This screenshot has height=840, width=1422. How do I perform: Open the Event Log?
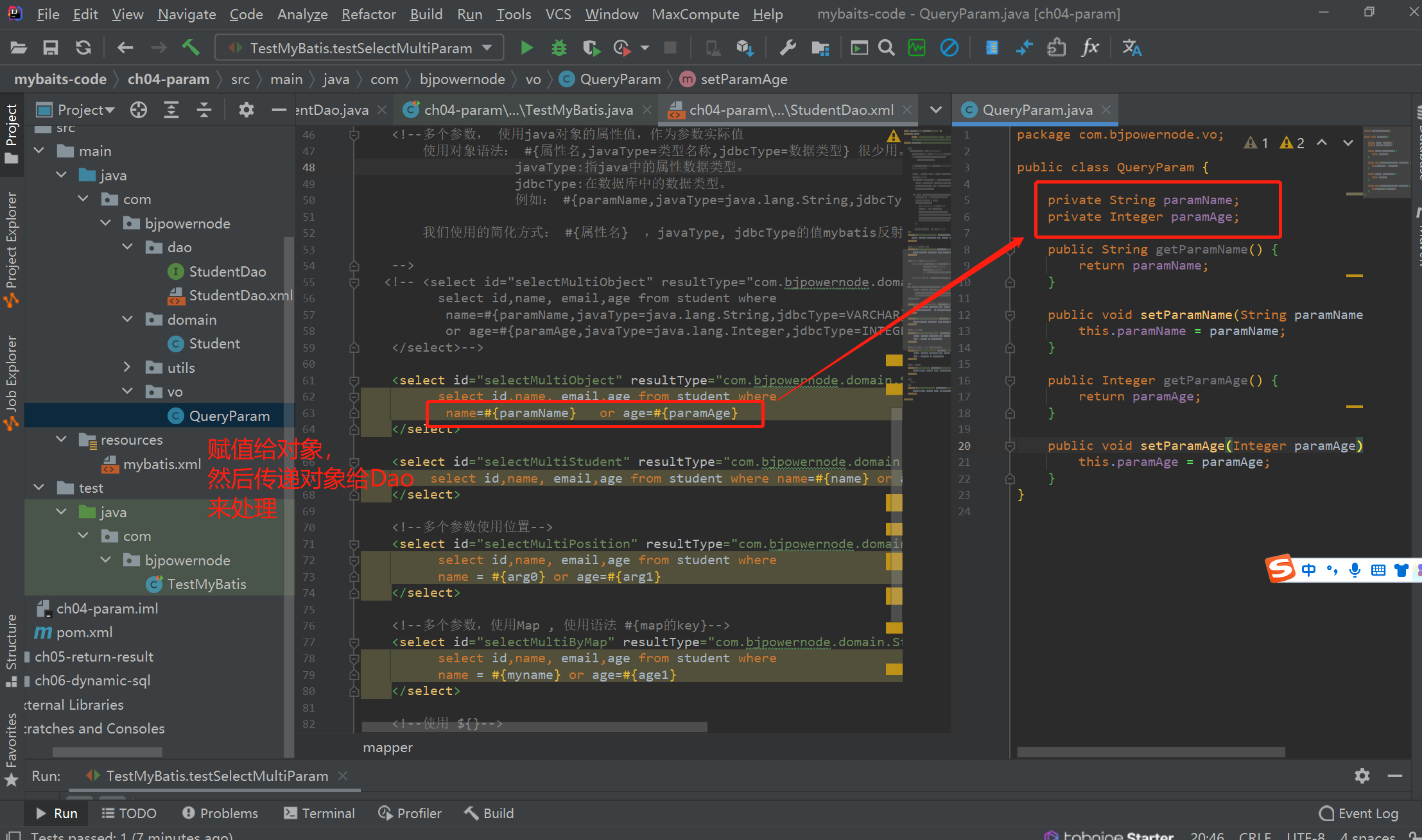pyautogui.click(x=1358, y=813)
